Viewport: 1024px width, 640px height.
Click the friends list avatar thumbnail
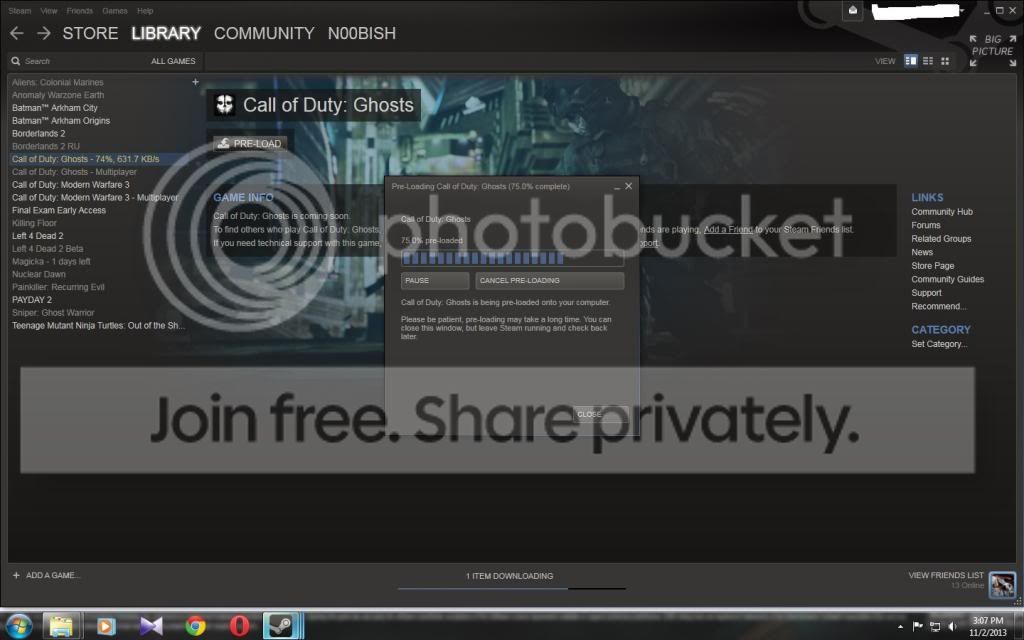point(1002,584)
